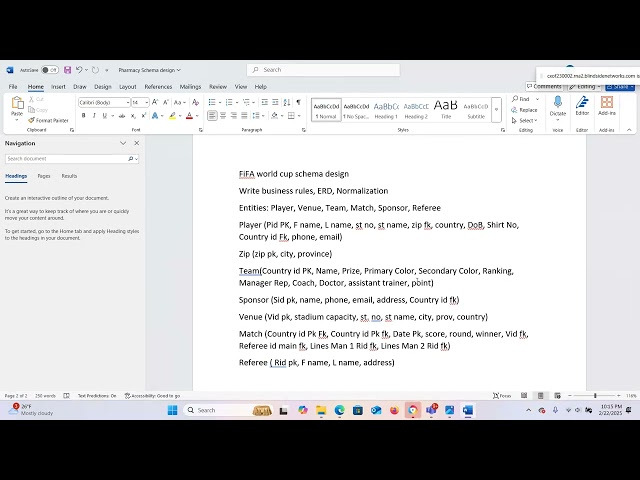
Task: Undo the last action
Action: pos(79,70)
